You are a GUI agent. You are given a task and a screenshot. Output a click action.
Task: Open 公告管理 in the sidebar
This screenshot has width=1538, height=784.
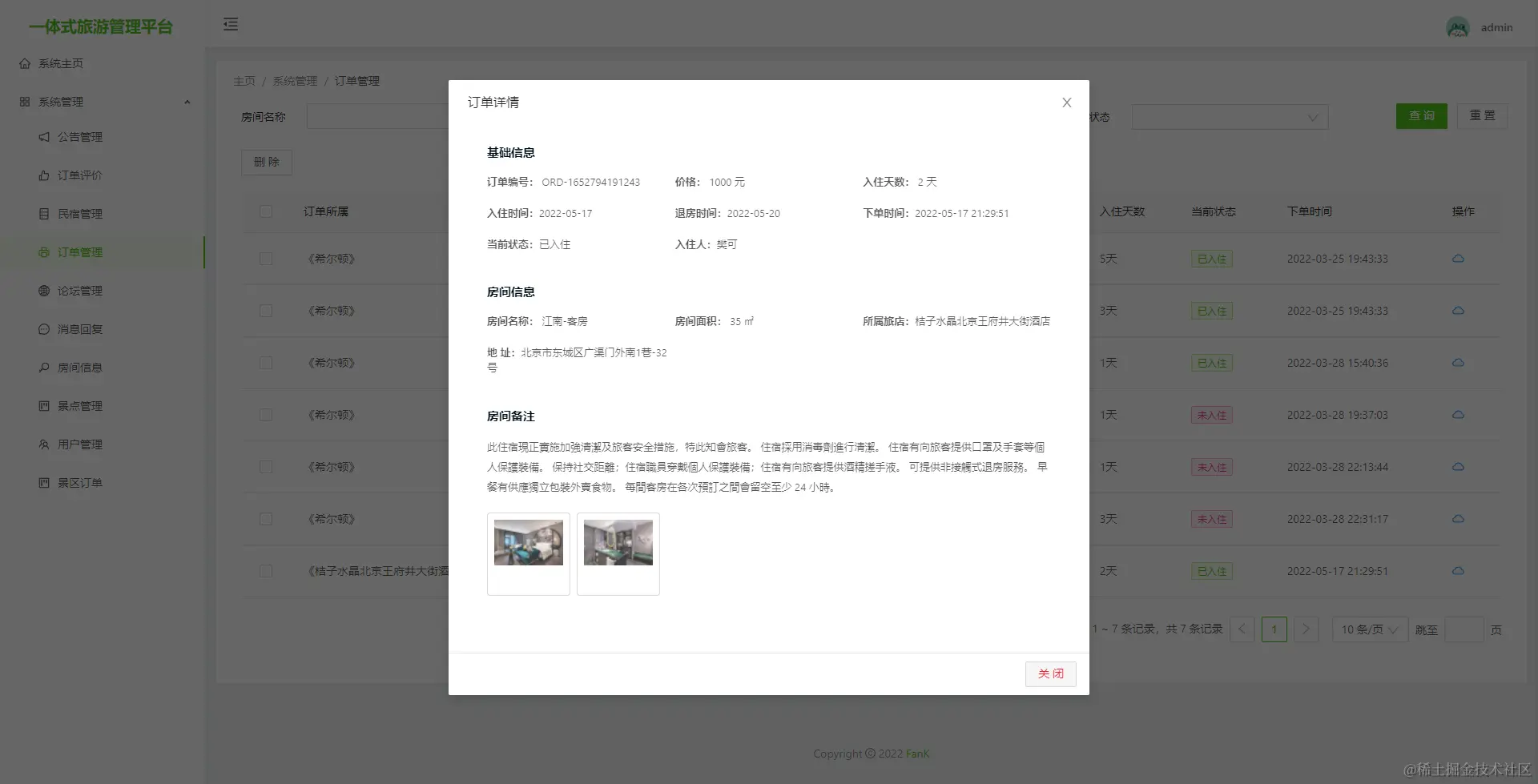coord(80,137)
